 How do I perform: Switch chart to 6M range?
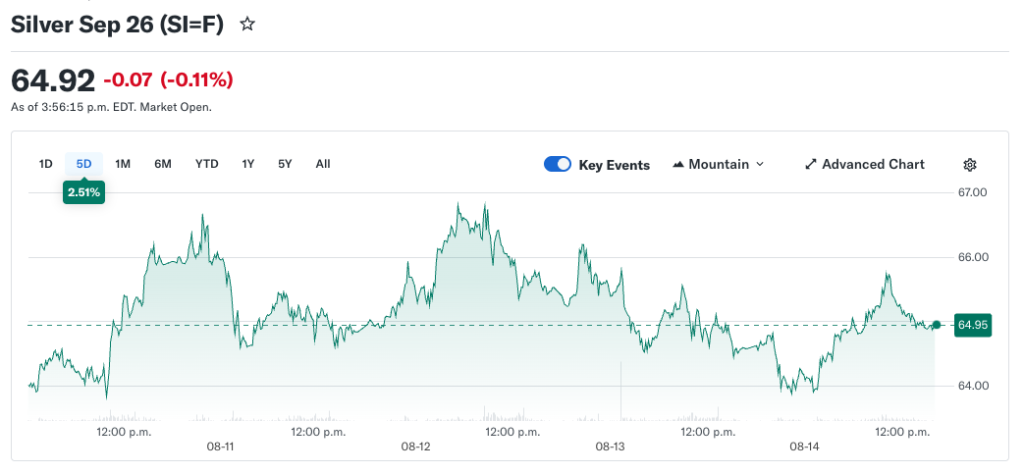163,164
